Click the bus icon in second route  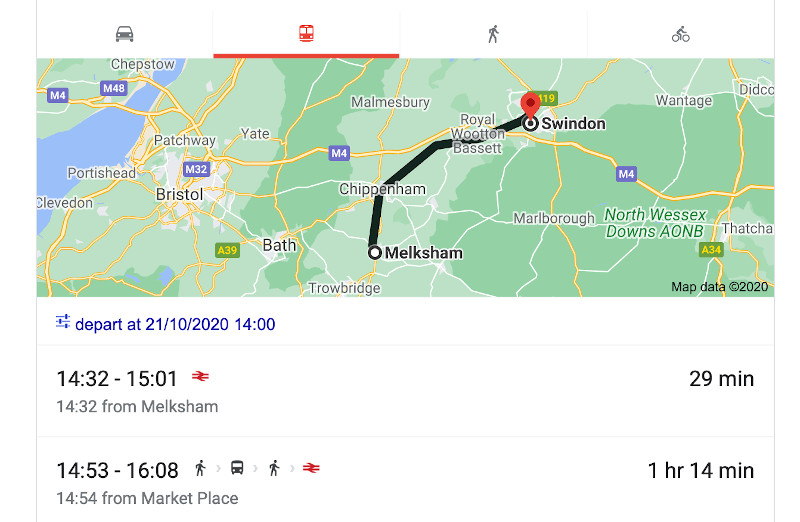[237, 468]
